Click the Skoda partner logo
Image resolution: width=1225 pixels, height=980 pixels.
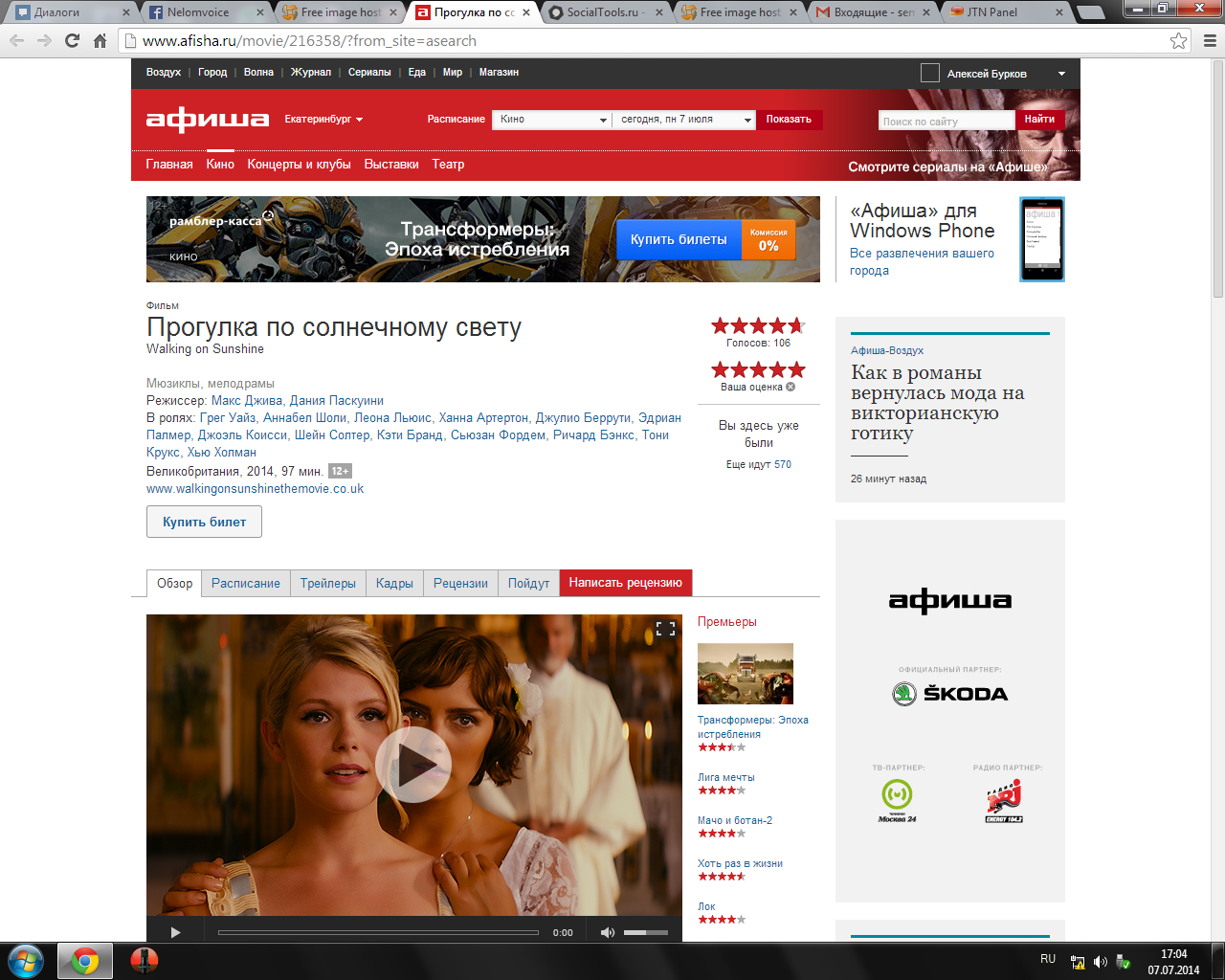coord(949,694)
